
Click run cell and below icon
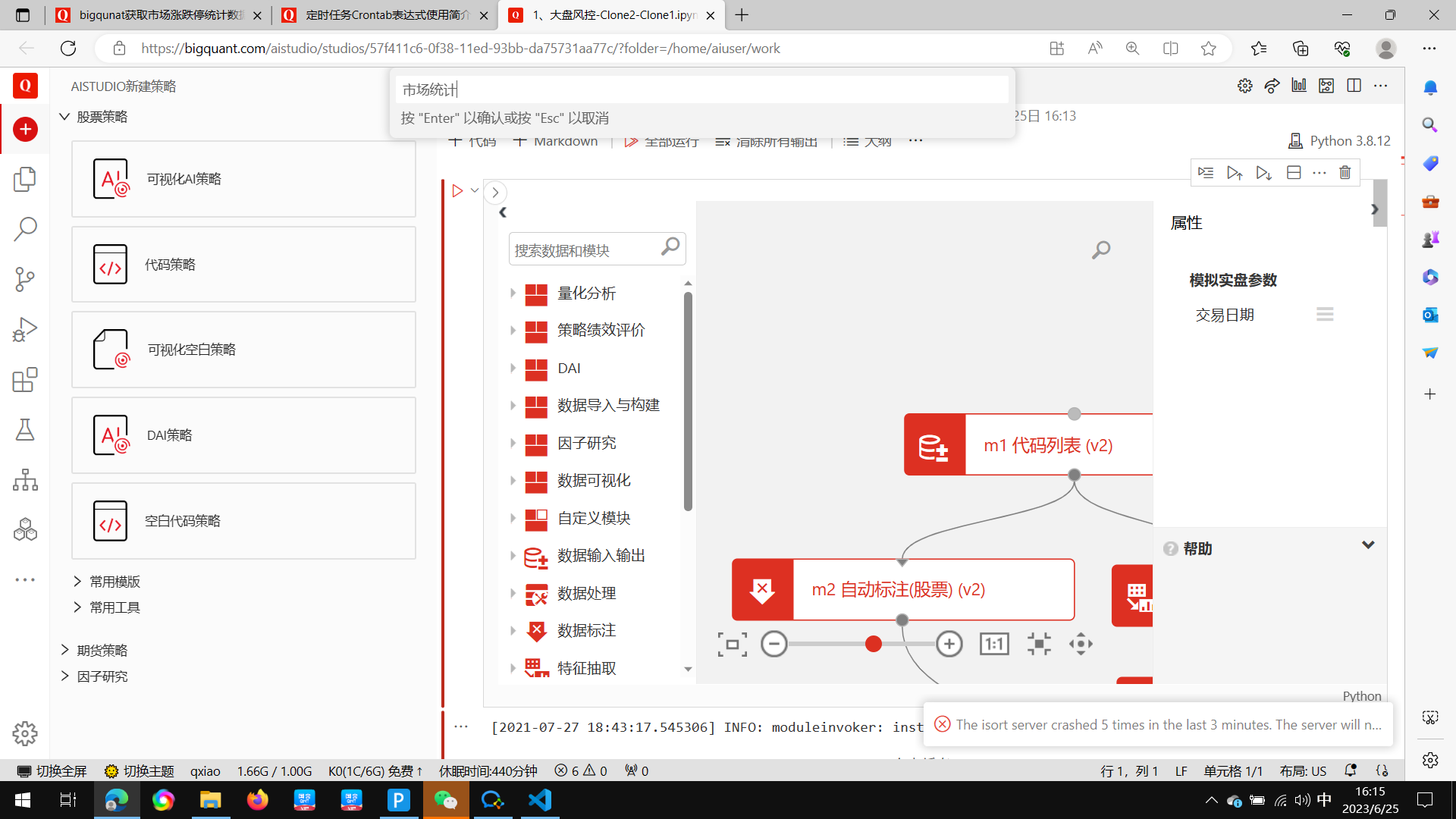(1263, 173)
